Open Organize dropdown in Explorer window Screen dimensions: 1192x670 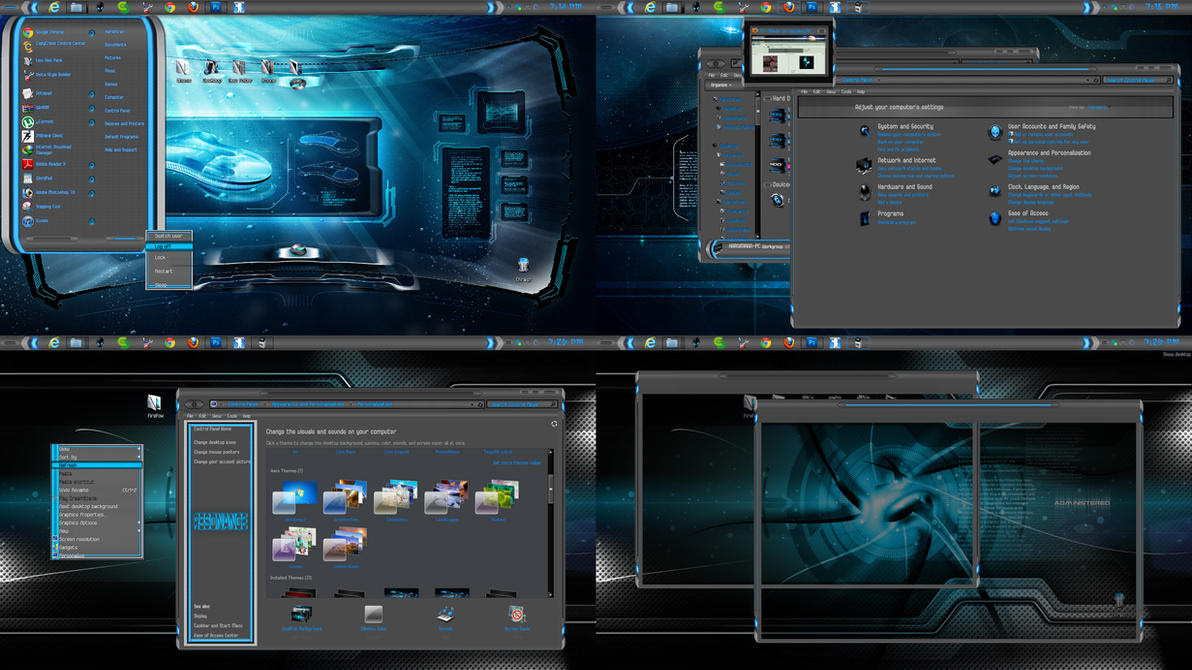pos(719,85)
